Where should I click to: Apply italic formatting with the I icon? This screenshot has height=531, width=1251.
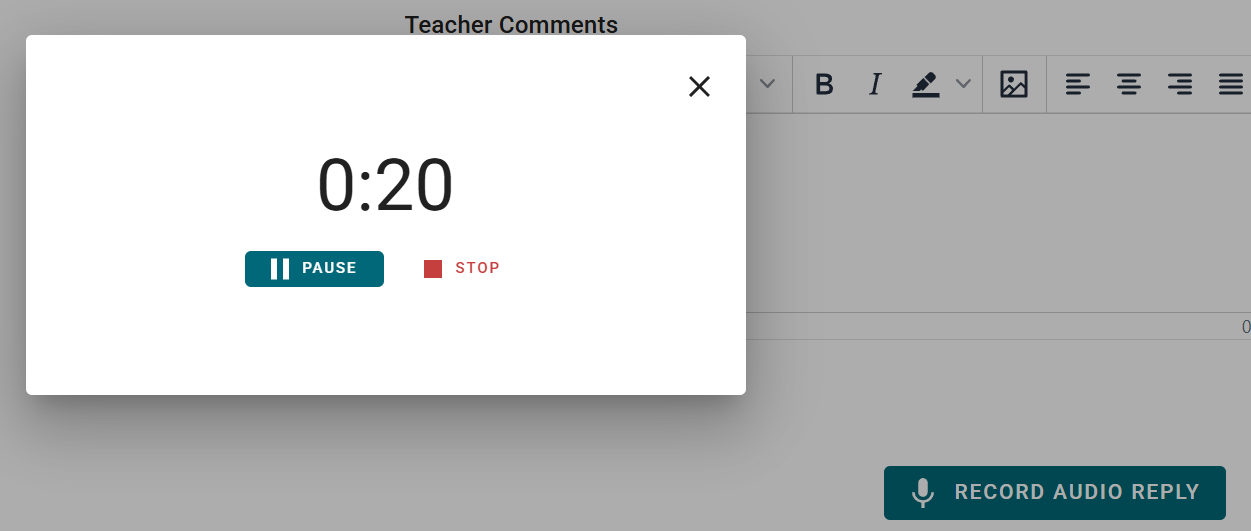(x=875, y=85)
